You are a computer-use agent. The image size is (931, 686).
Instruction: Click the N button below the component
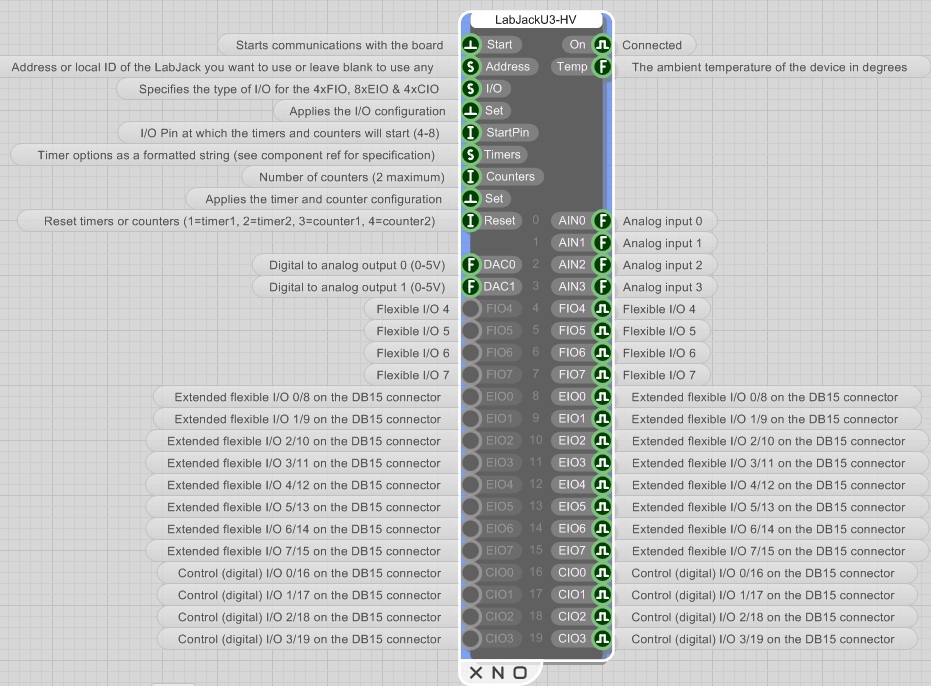tap(498, 672)
